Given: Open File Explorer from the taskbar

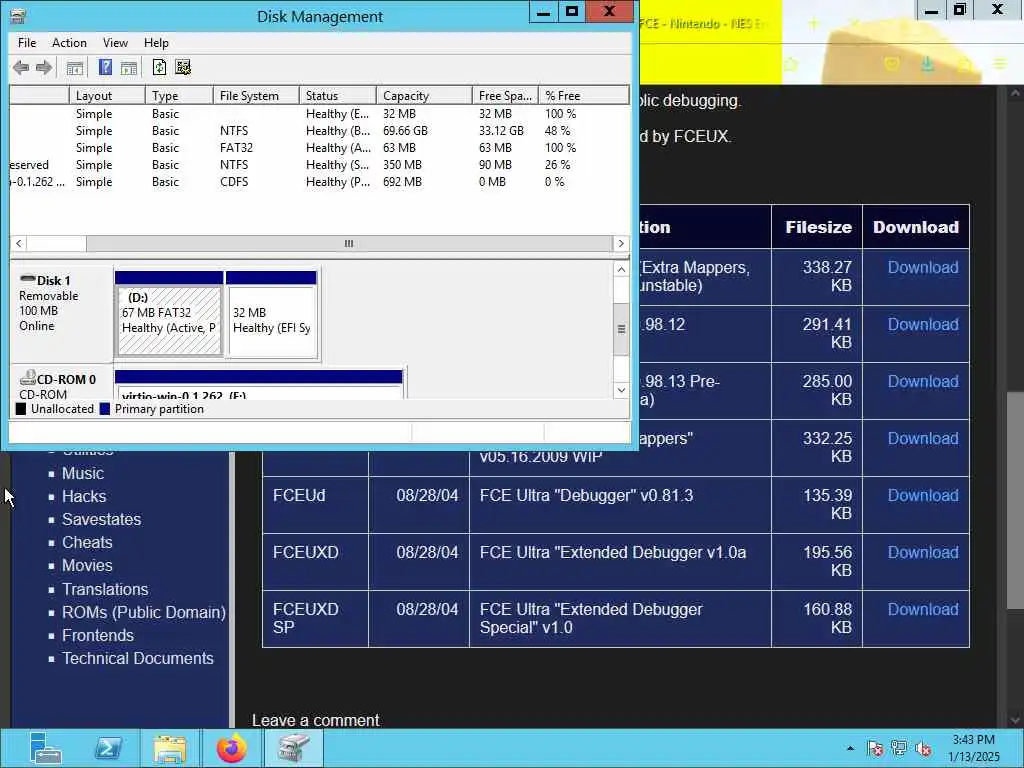Looking at the screenshot, I should [x=170, y=748].
